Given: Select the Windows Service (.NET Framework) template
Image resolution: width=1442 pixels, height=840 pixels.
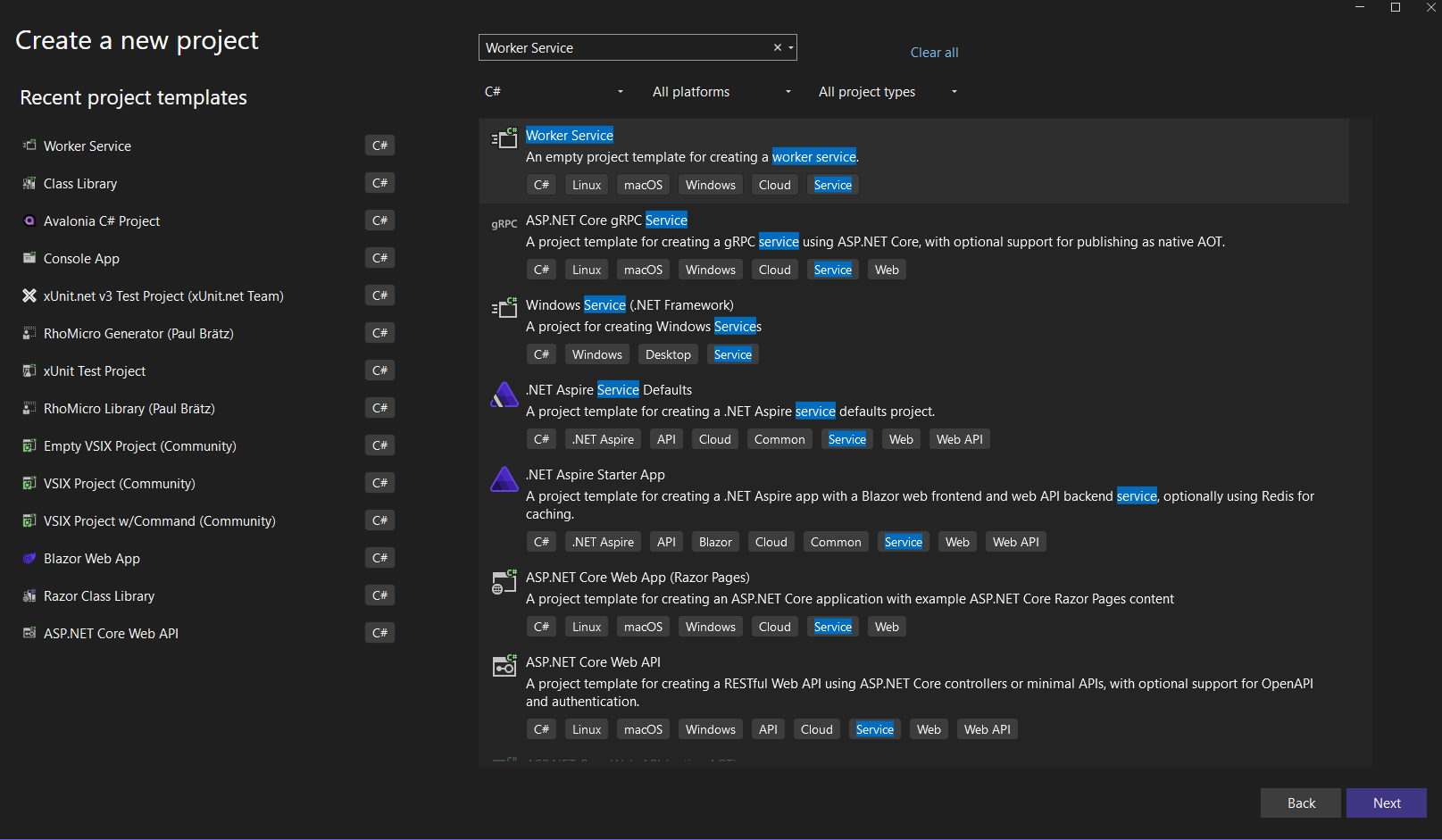Looking at the screenshot, I should click(x=629, y=304).
